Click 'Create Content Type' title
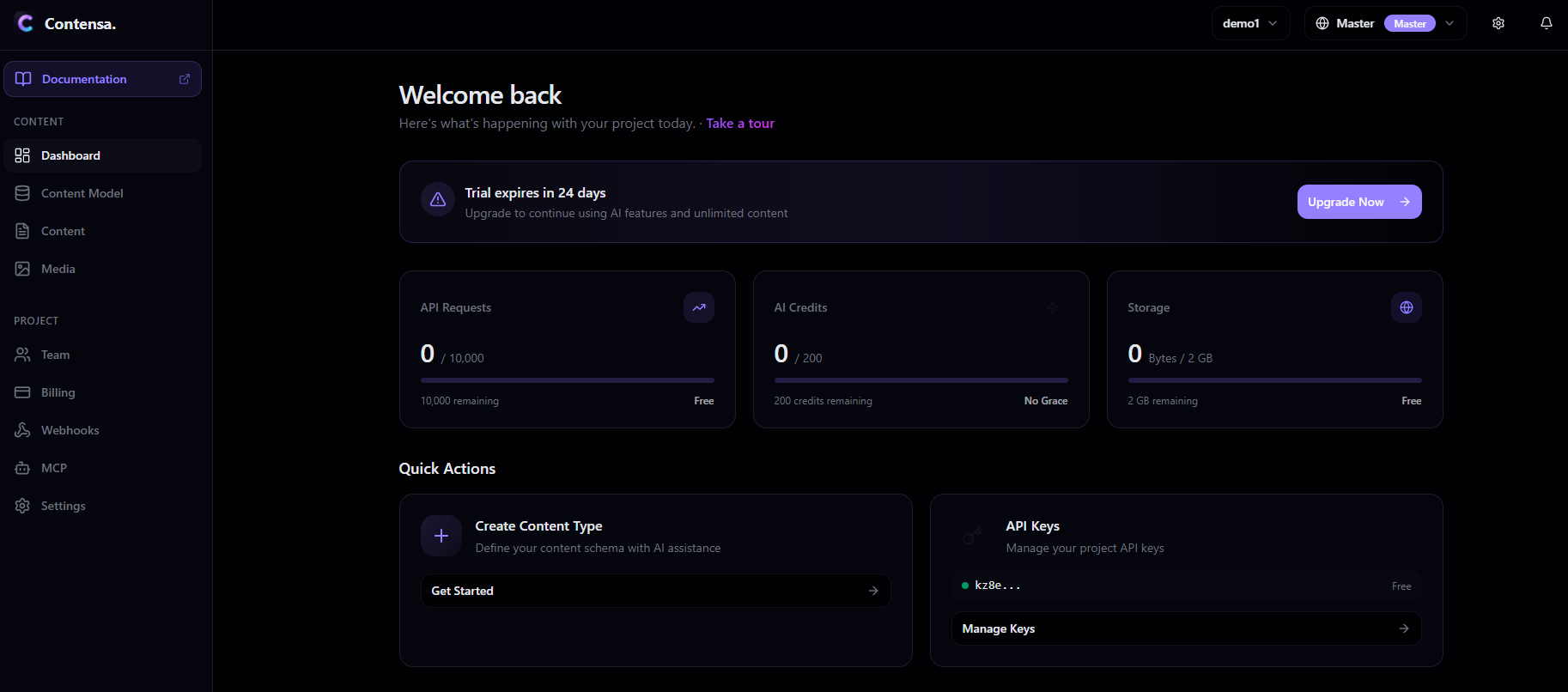The height and width of the screenshot is (692, 1568). 539,526
